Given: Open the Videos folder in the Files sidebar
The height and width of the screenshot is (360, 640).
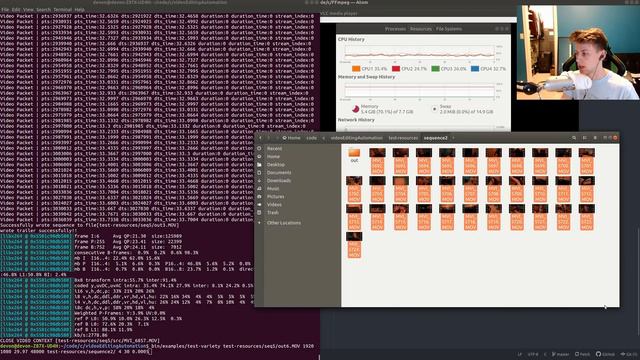Looking at the screenshot, I should coord(274,204).
